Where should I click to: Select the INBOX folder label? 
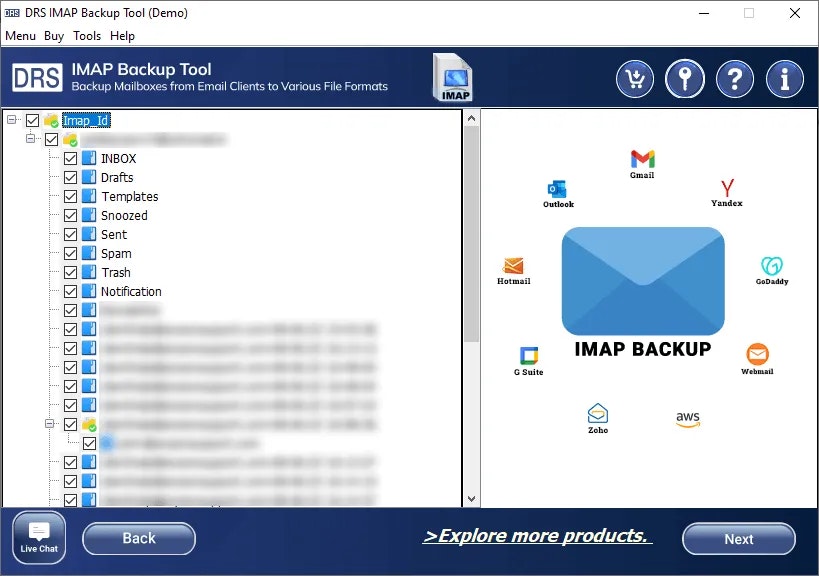(x=119, y=158)
